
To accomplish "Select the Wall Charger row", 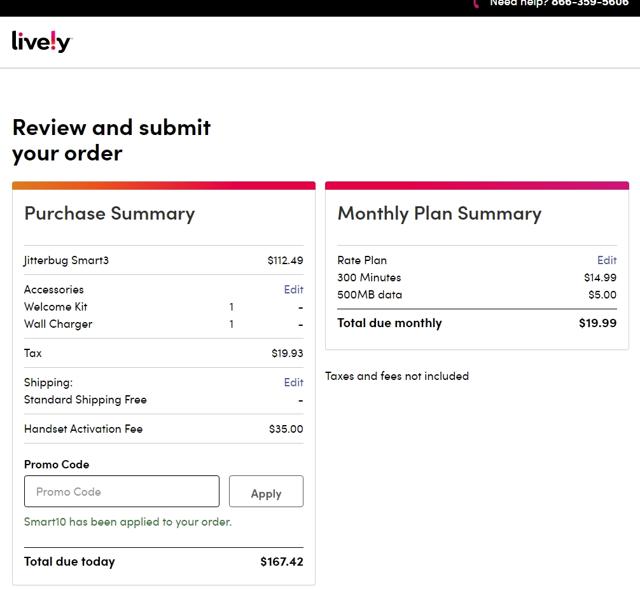I will coord(164,324).
